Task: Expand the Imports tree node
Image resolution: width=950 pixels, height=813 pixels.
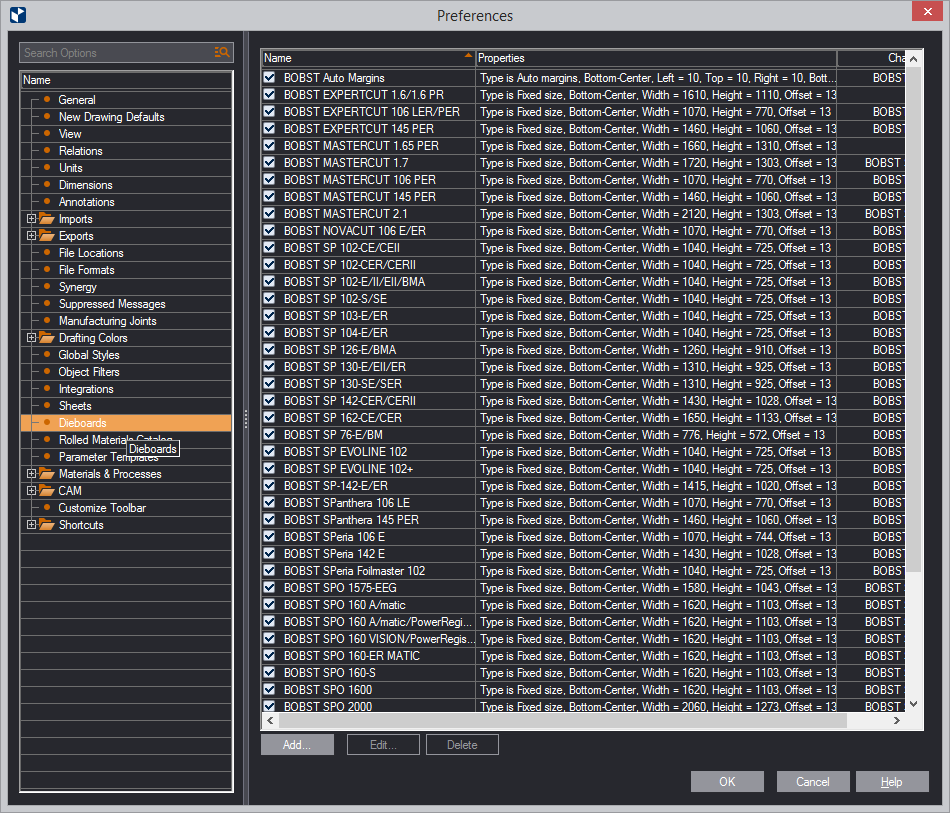Action: point(32,219)
